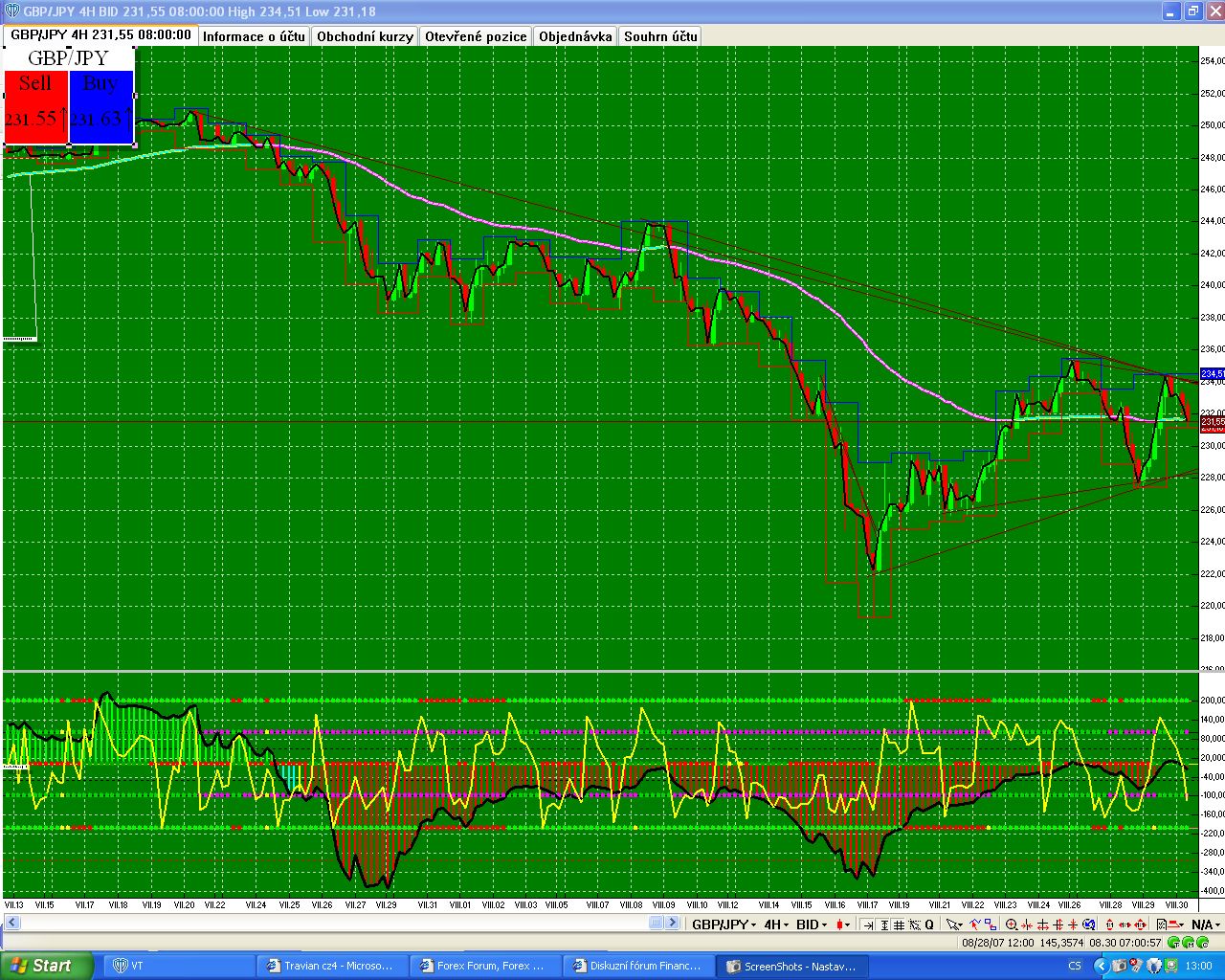The height and width of the screenshot is (980, 1225).
Task: Open the N/A dropdown in toolbar
Action: pyautogui.click(x=1207, y=924)
